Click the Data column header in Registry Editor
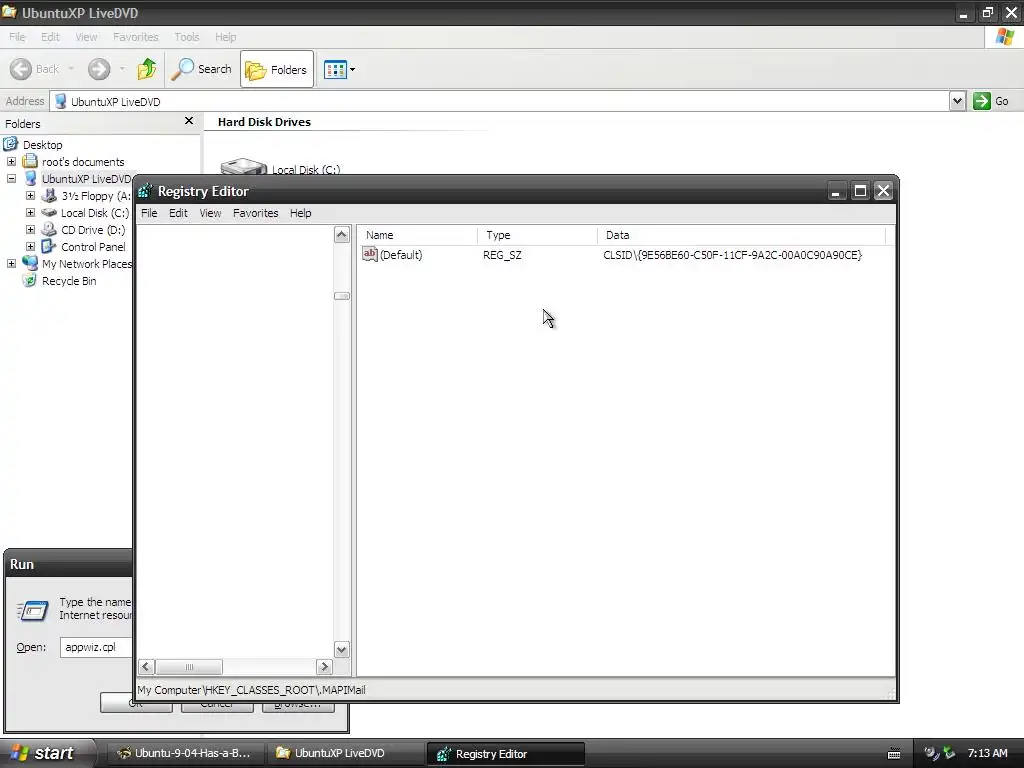This screenshot has width=1024, height=768. coord(742,235)
